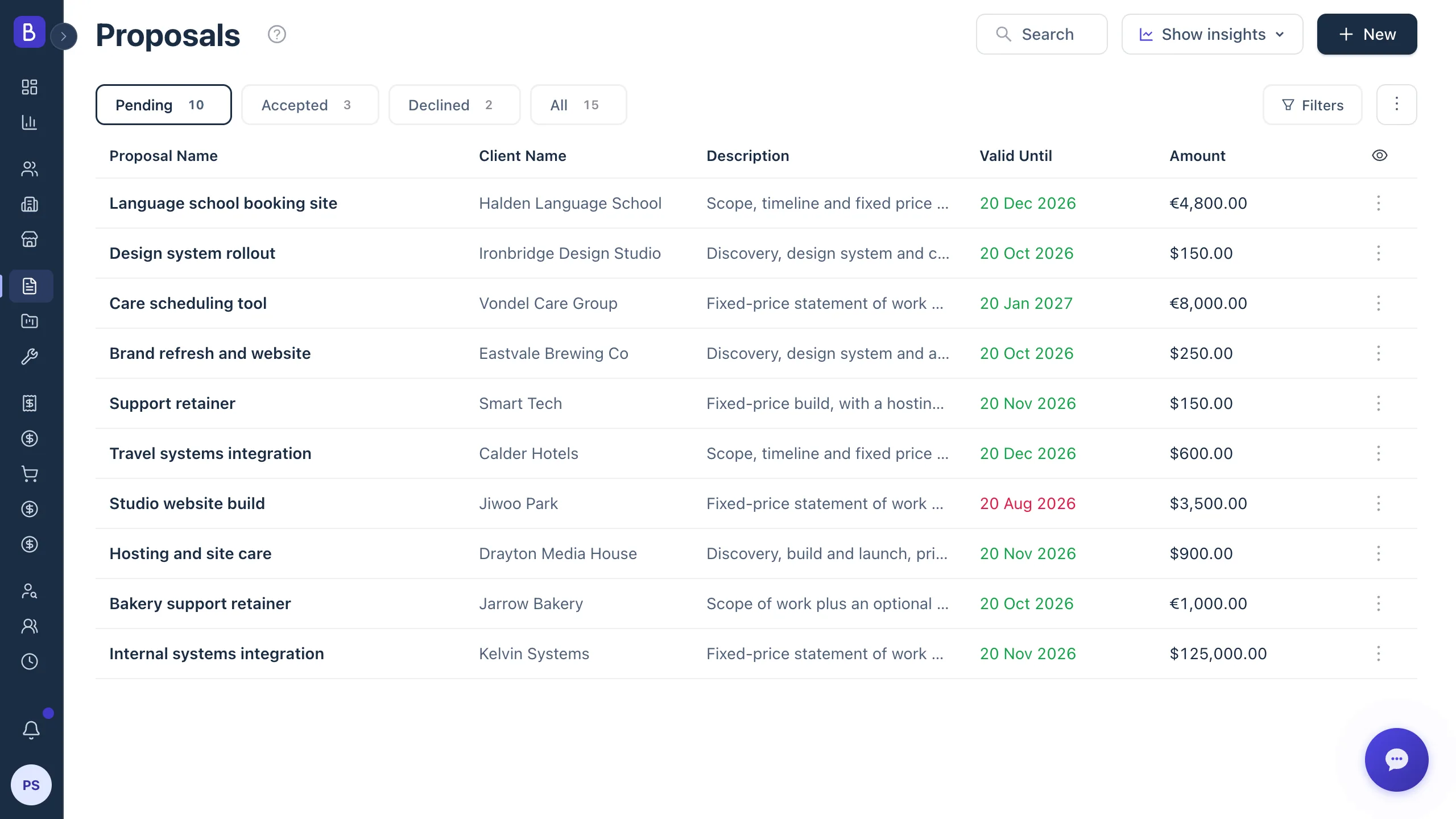
Task: Switch to the All tab
Action: (578, 105)
